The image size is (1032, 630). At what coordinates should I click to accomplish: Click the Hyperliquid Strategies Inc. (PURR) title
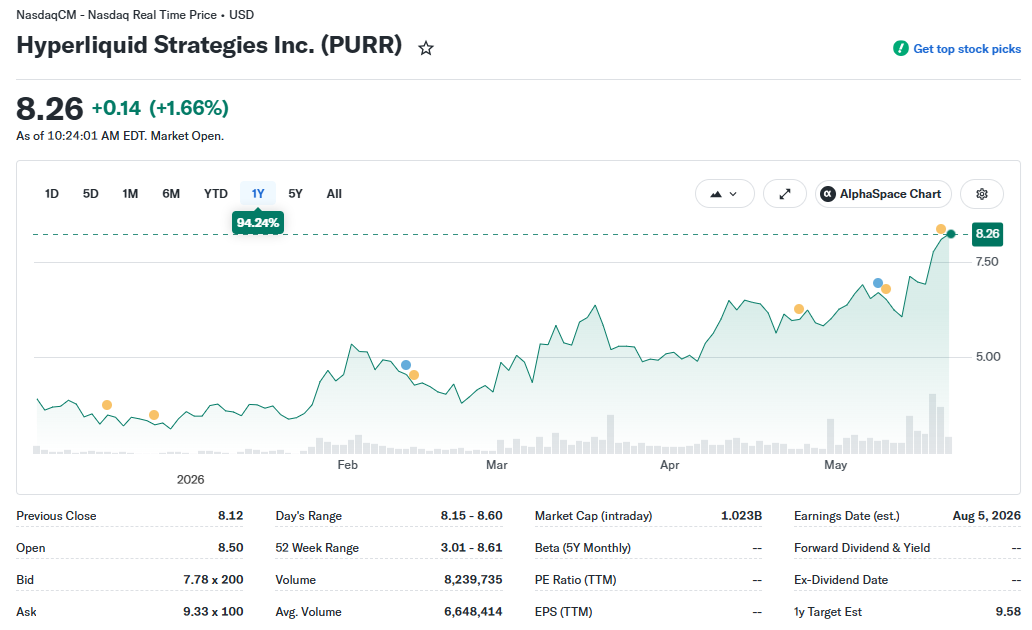pos(209,45)
